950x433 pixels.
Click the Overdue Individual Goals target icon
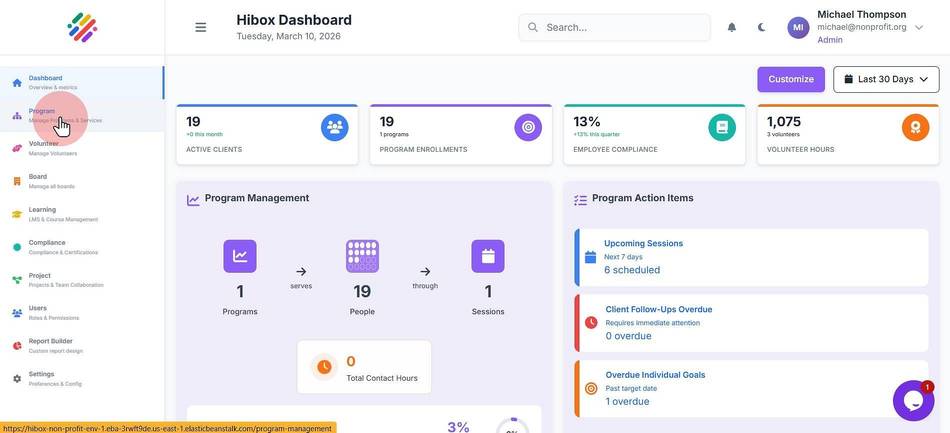(x=591, y=389)
